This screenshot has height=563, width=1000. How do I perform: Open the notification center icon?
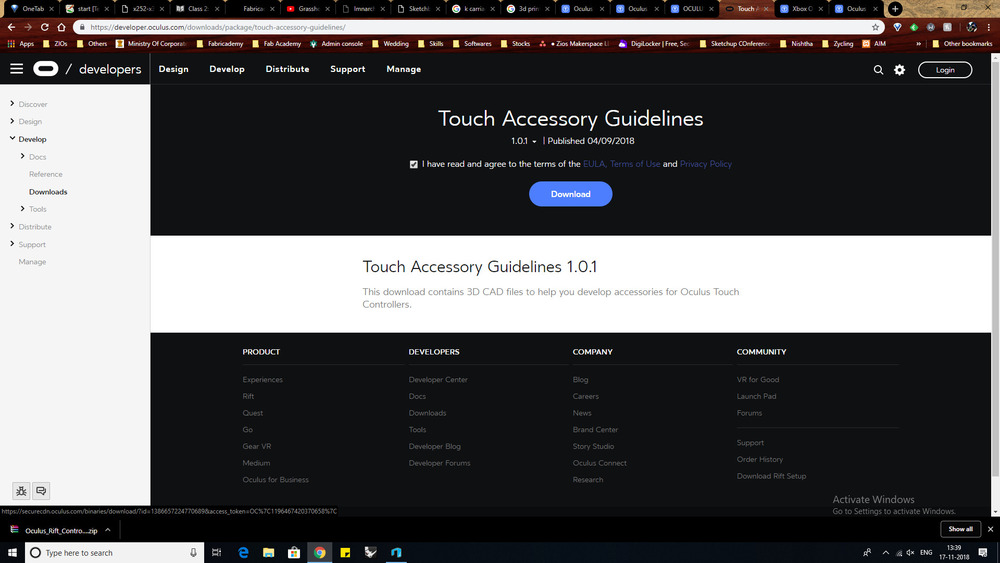(x=983, y=553)
